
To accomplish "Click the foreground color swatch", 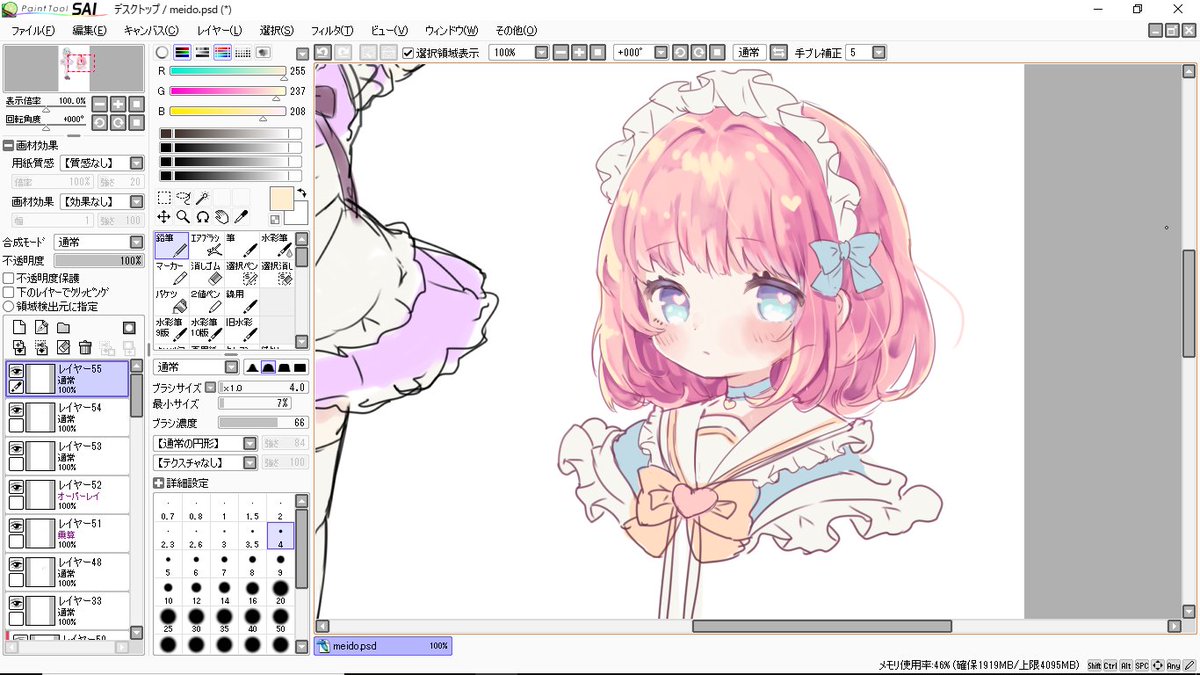I will pyautogui.click(x=281, y=198).
